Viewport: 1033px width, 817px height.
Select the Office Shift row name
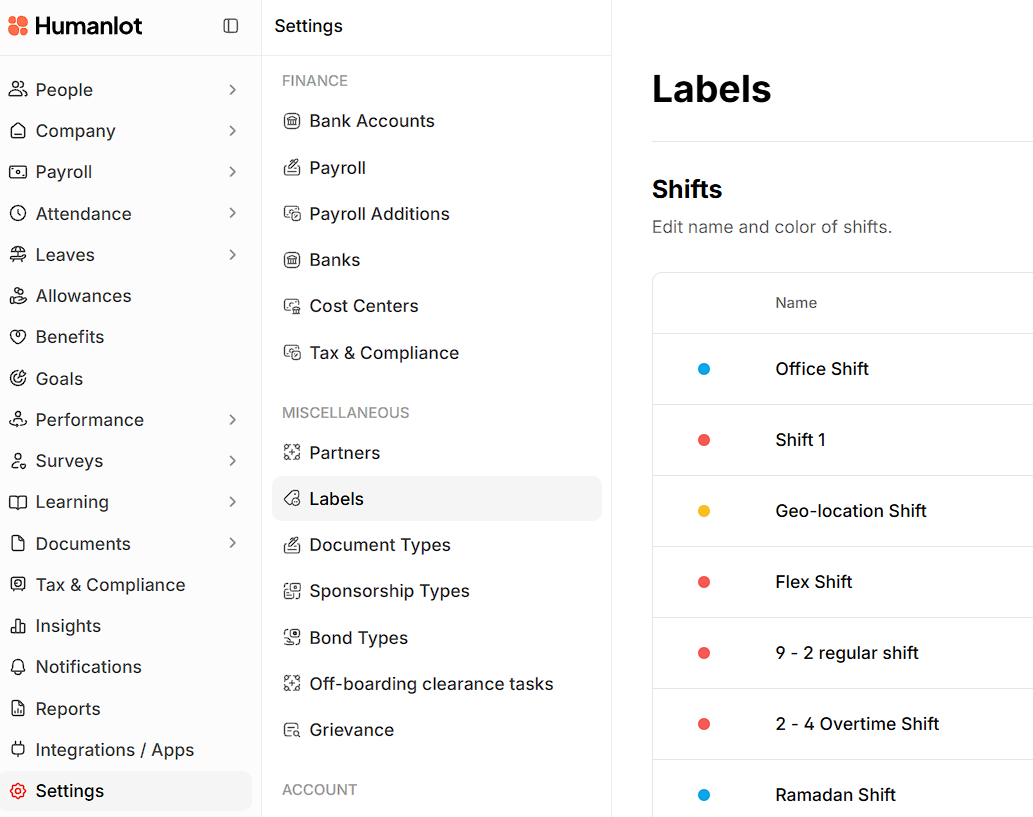pos(822,369)
